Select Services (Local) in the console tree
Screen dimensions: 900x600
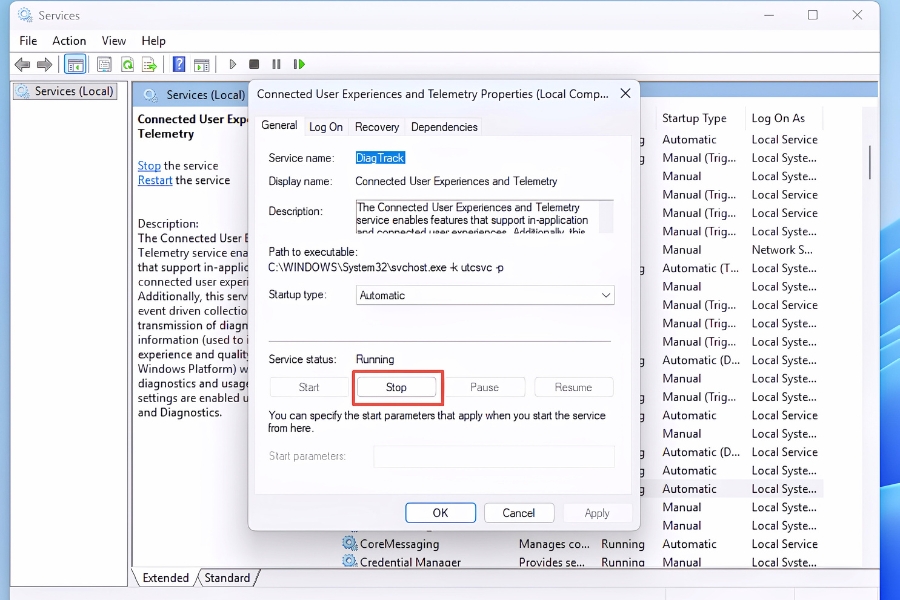click(65, 91)
